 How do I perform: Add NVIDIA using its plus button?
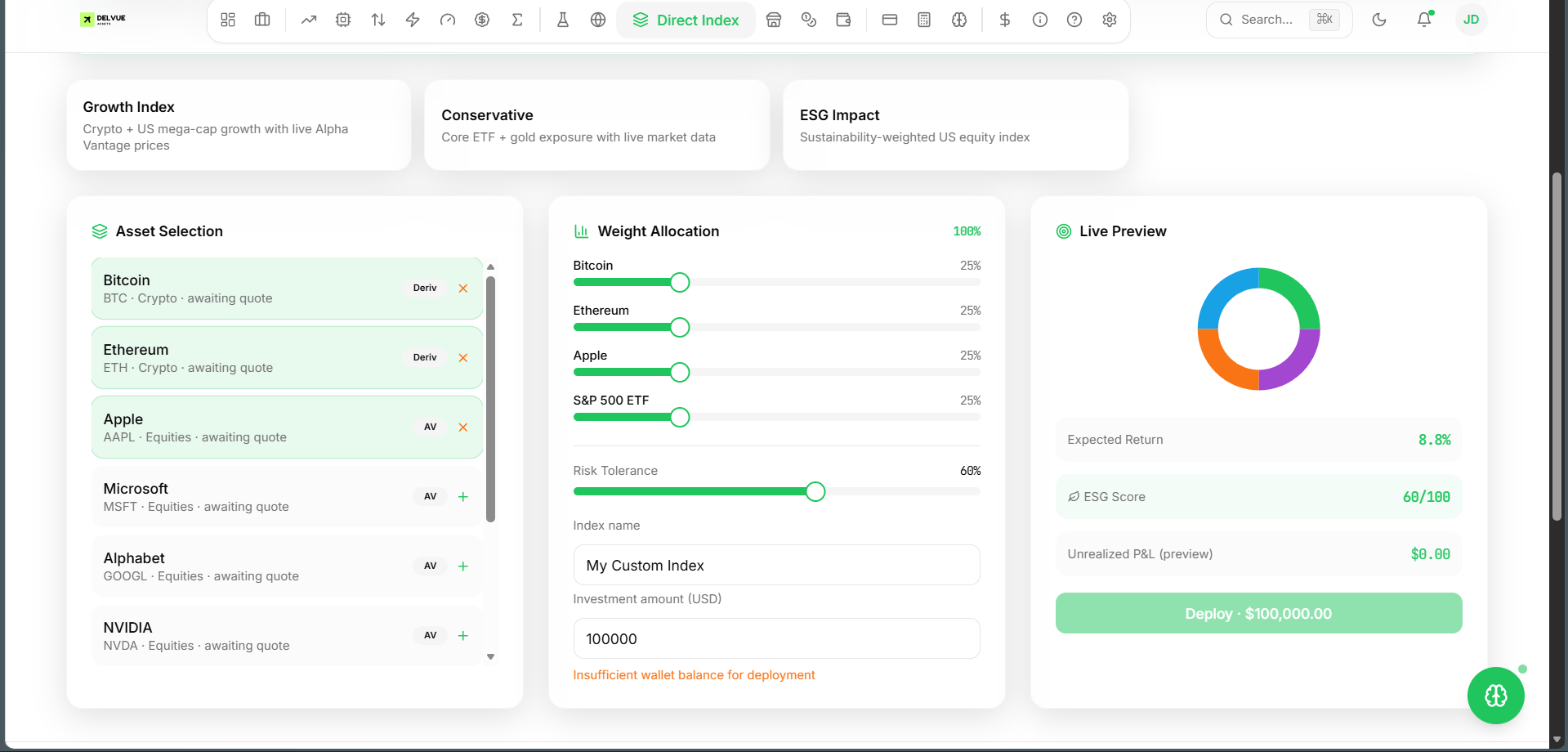pyautogui.click(x=463, y=636)
